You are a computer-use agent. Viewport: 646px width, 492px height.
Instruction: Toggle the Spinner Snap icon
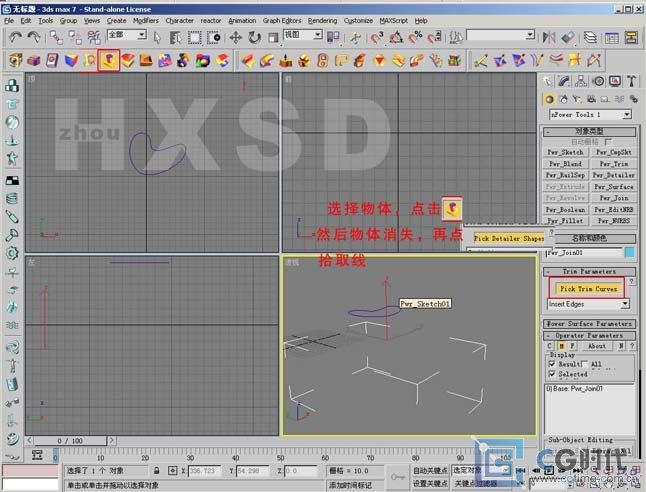[434, 38]
